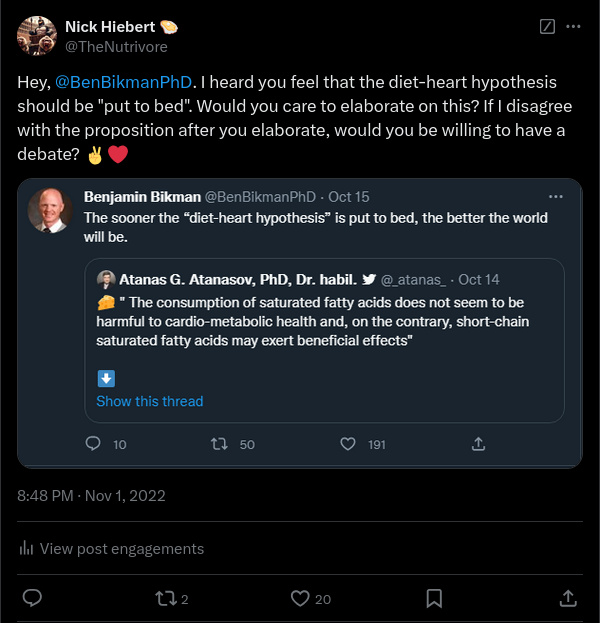Image resolution: width=600 pixels, height=623 pixels.
Task: Repost the main post
Action: (x=165, y=598)
